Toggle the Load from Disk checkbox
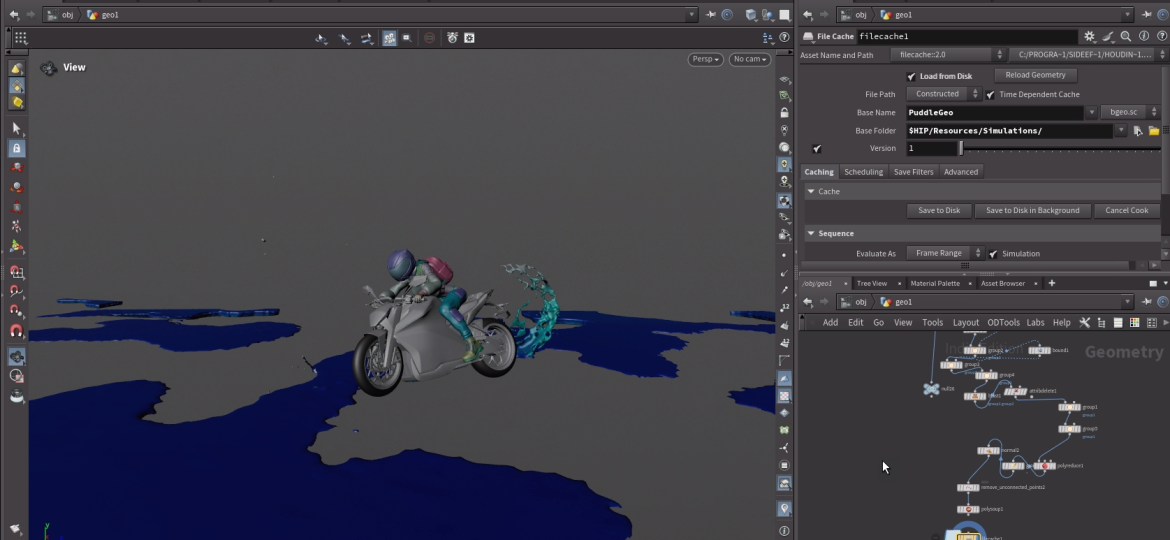The height and width of the screenshot is (540, 1170). tap(911, 76)
